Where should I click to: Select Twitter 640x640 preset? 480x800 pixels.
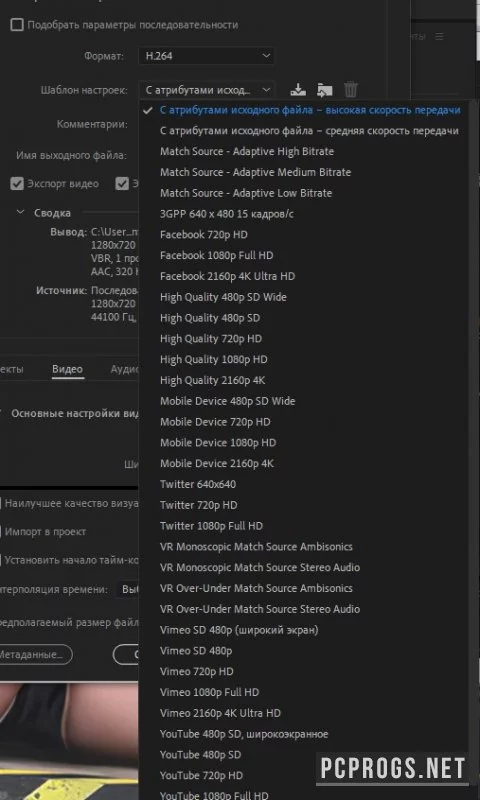click(x=198, y=484)
